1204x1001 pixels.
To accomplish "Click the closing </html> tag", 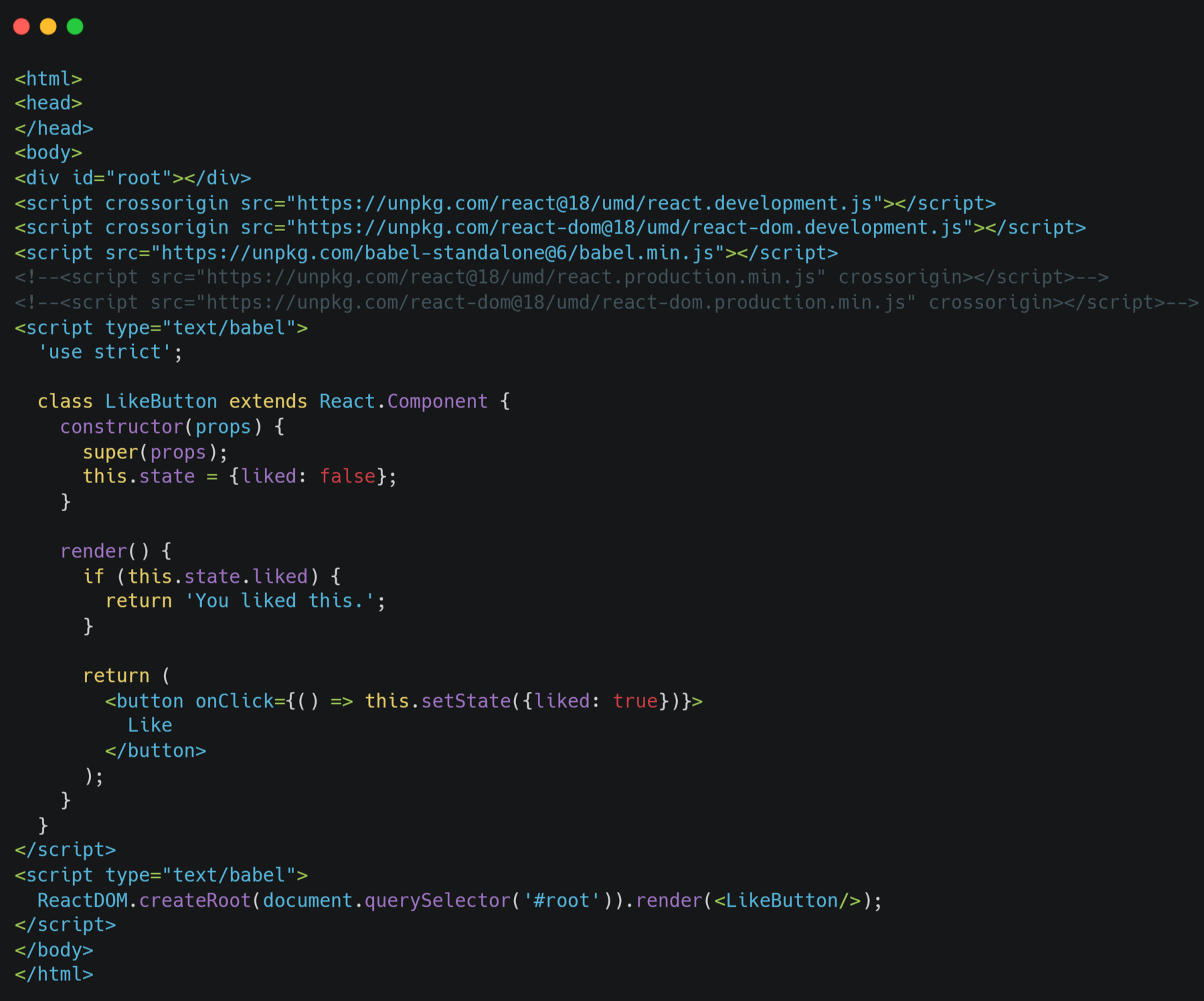I will pos(54,974).
